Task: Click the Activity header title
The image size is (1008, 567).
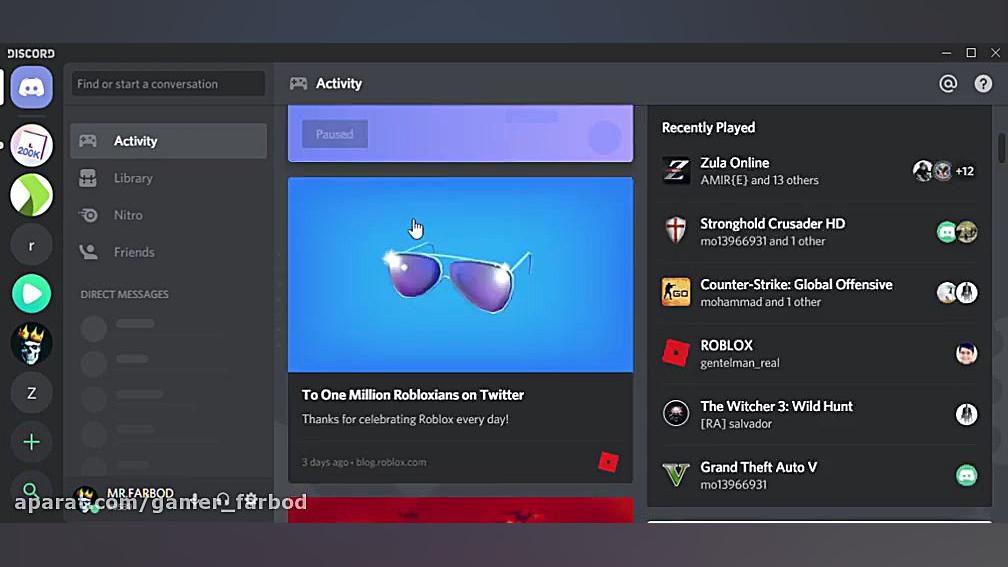Action: pyautogui.click(x=339, y=84)
